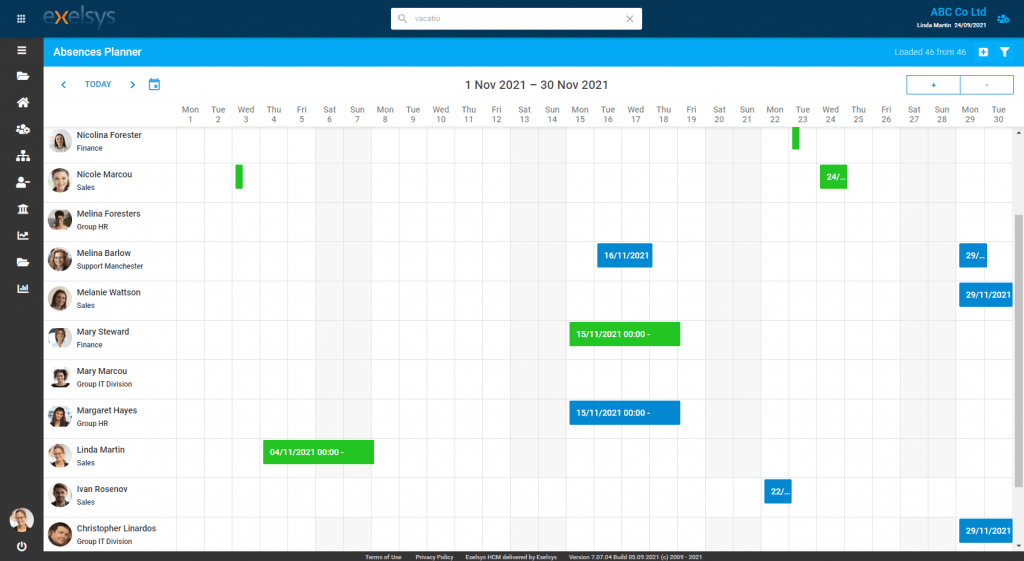Click the Loaded 46 from 46 text
The image size is (1024, 561).
[930, 52]
